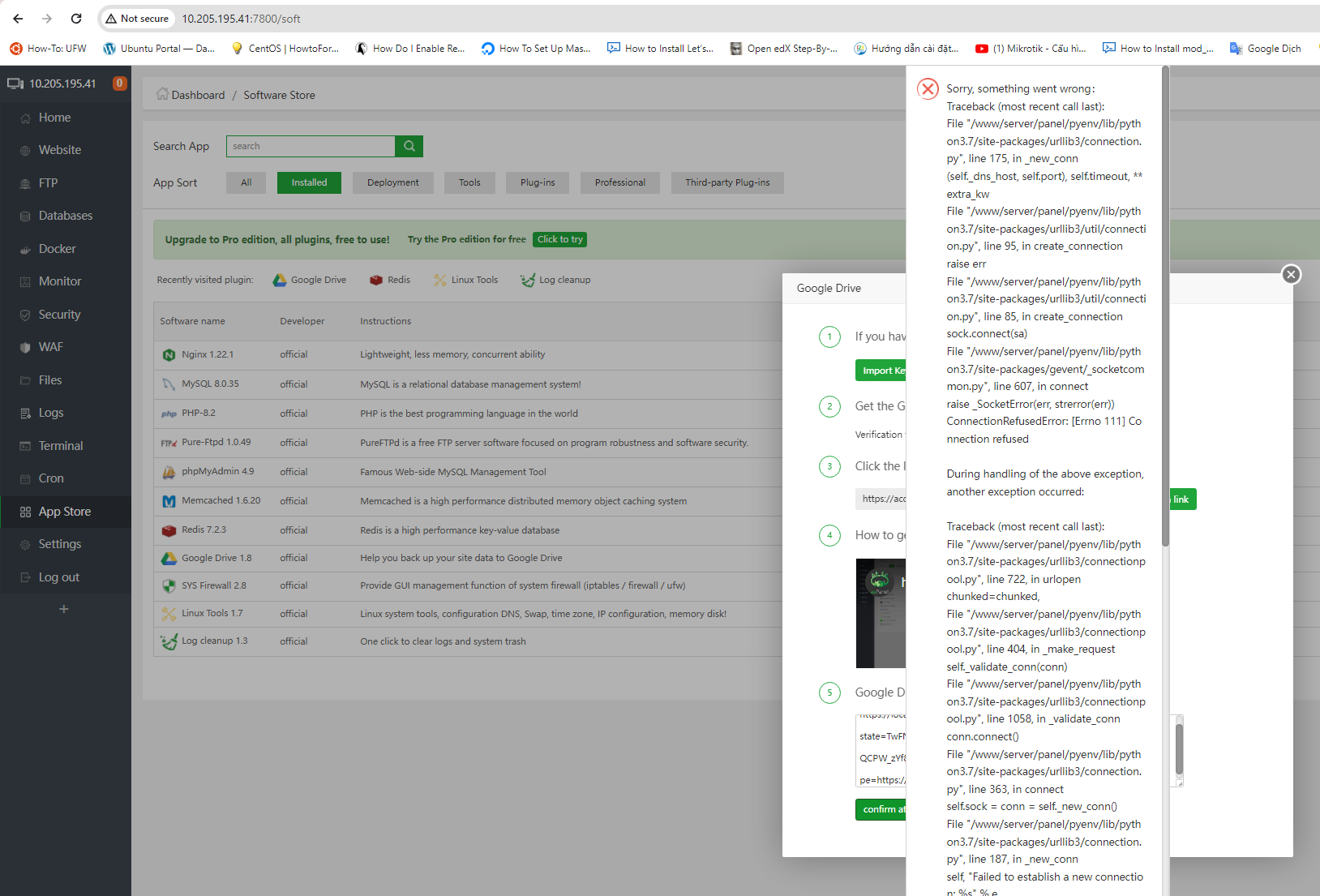
Task: Click the green link button
Action: click(1181, 499)
